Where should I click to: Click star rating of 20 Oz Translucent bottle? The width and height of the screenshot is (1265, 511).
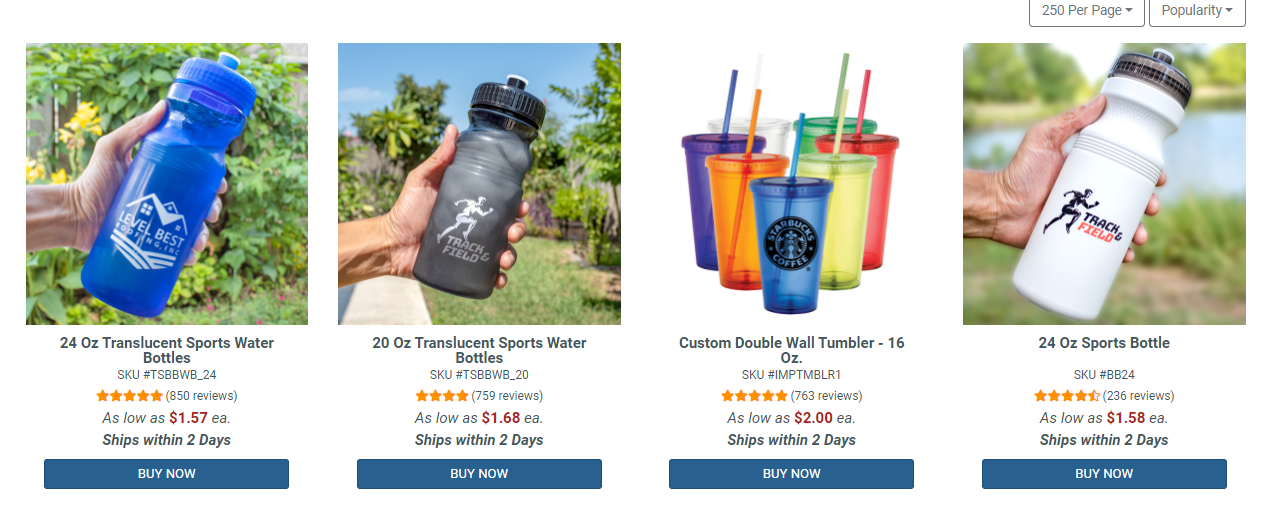tap(442, 396)
